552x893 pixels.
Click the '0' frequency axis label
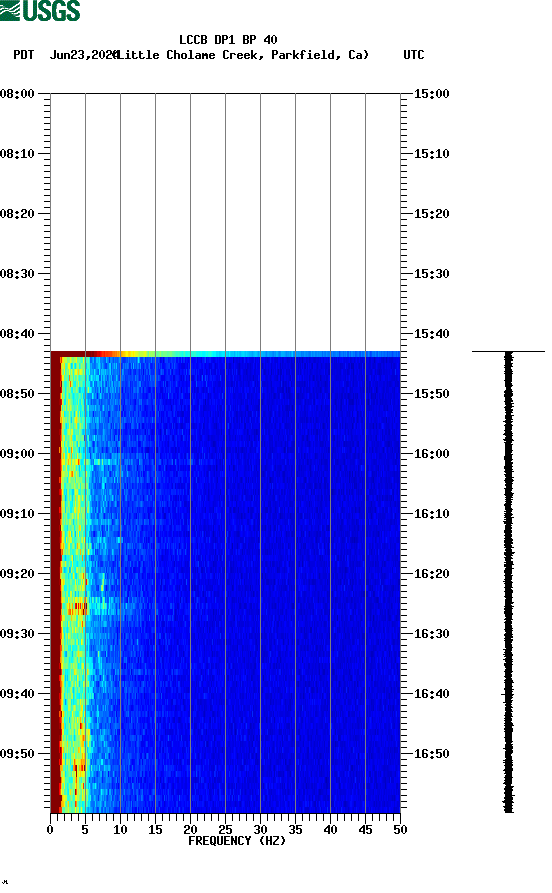point(50,830)
